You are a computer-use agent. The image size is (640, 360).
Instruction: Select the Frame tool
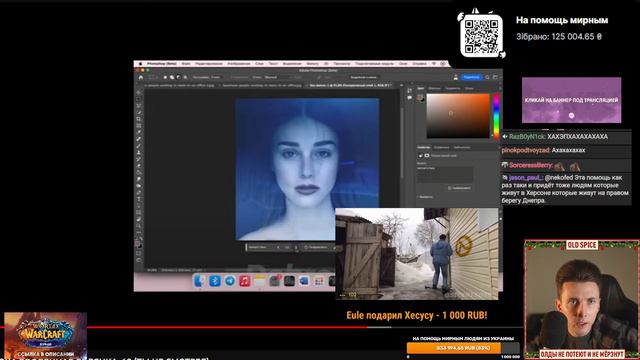[138, 125]
